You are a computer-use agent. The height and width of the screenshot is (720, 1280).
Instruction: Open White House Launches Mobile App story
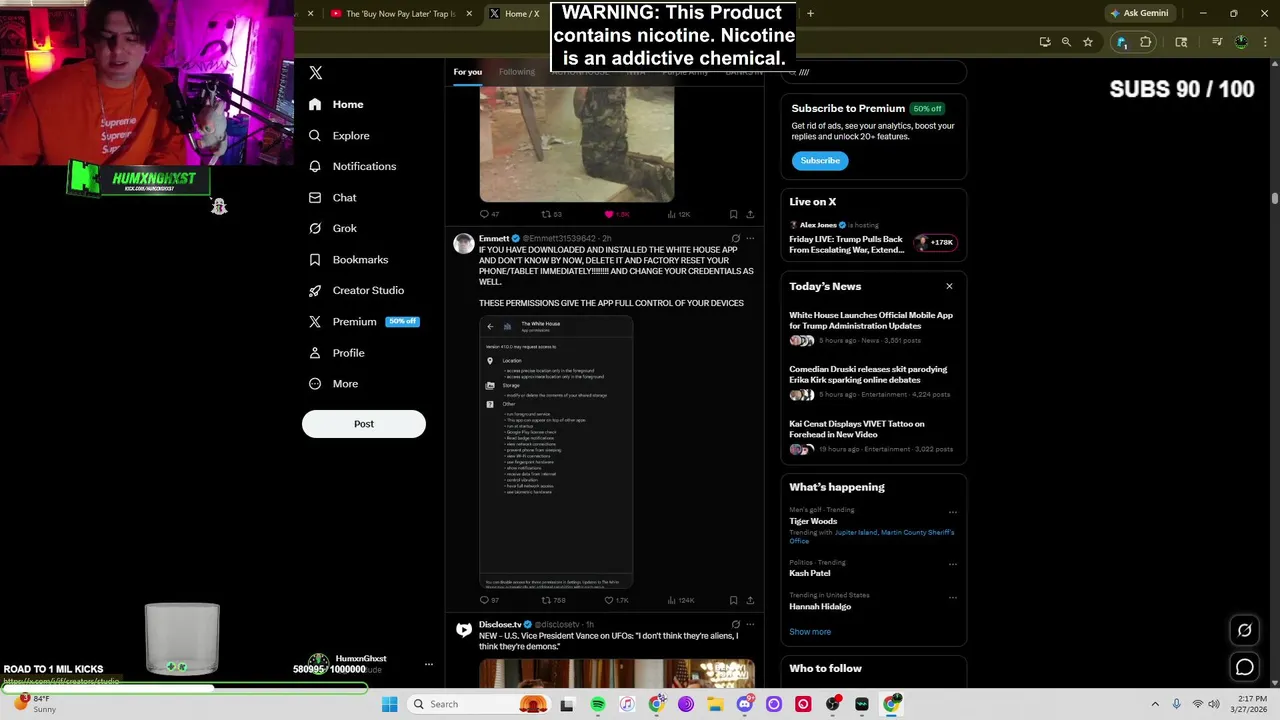(873, 327)
